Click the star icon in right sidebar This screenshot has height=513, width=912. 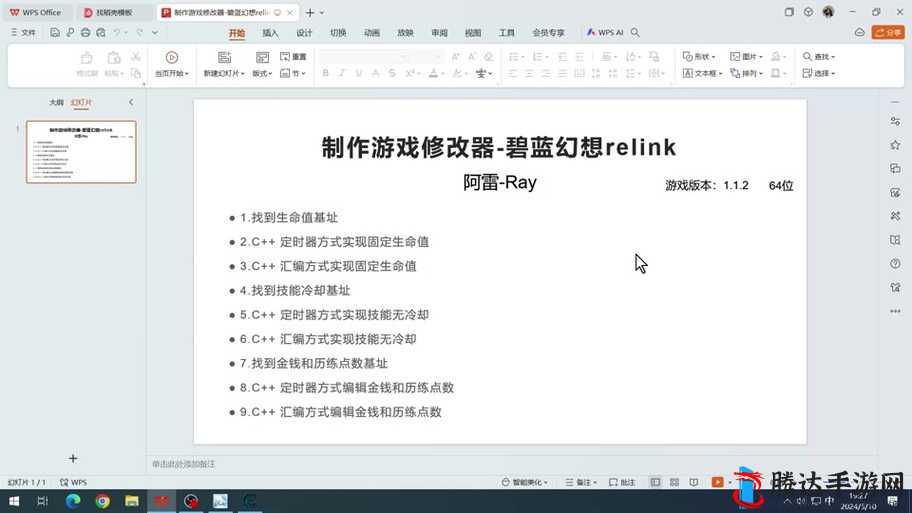[x=895, y=145]
